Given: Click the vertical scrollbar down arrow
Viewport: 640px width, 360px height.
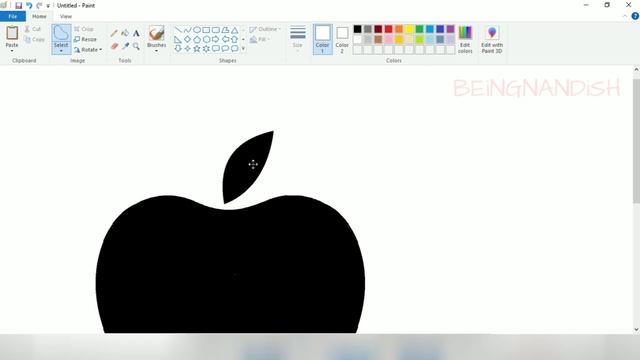Looking at the screenshot, I should point(636,329).
